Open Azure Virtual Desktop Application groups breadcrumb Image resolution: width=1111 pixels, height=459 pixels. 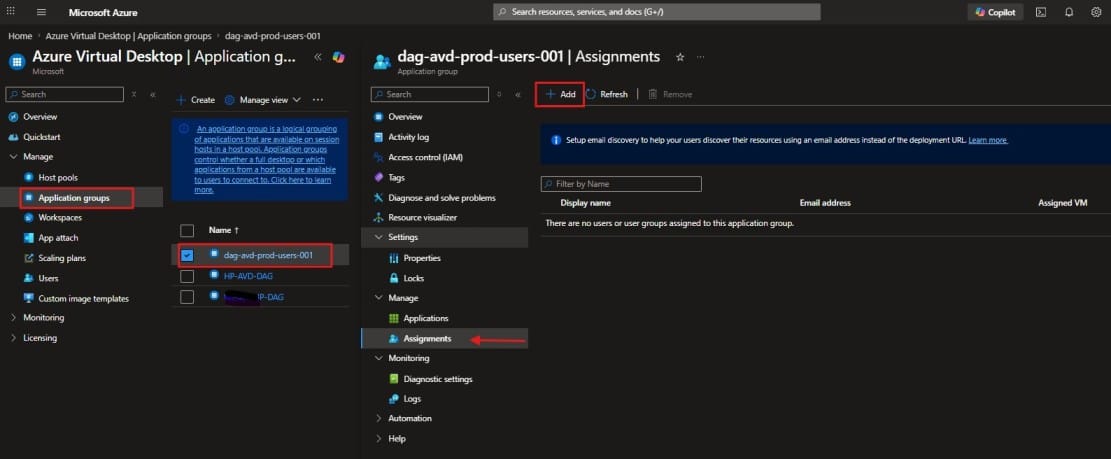coord(128,35)
